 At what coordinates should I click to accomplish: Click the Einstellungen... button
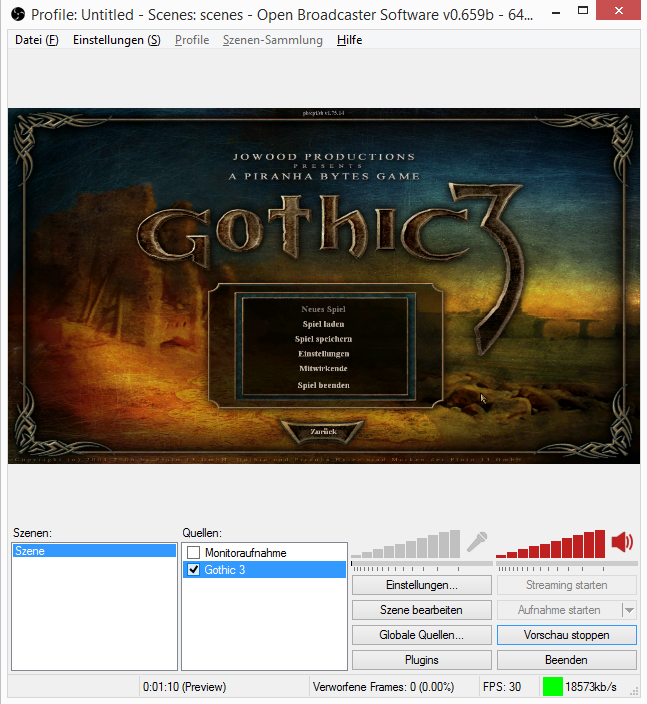point(422,585)
